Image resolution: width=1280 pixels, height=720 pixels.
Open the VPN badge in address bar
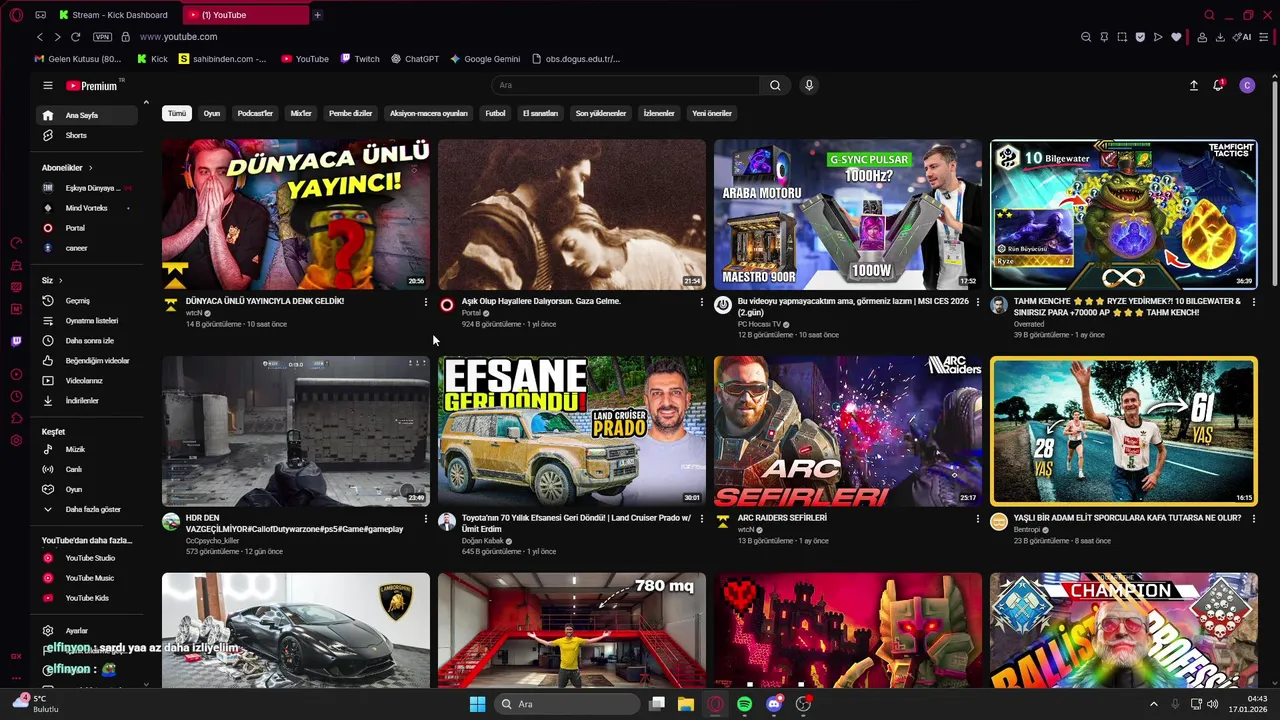pyautogui.click(x=102, y=37)
